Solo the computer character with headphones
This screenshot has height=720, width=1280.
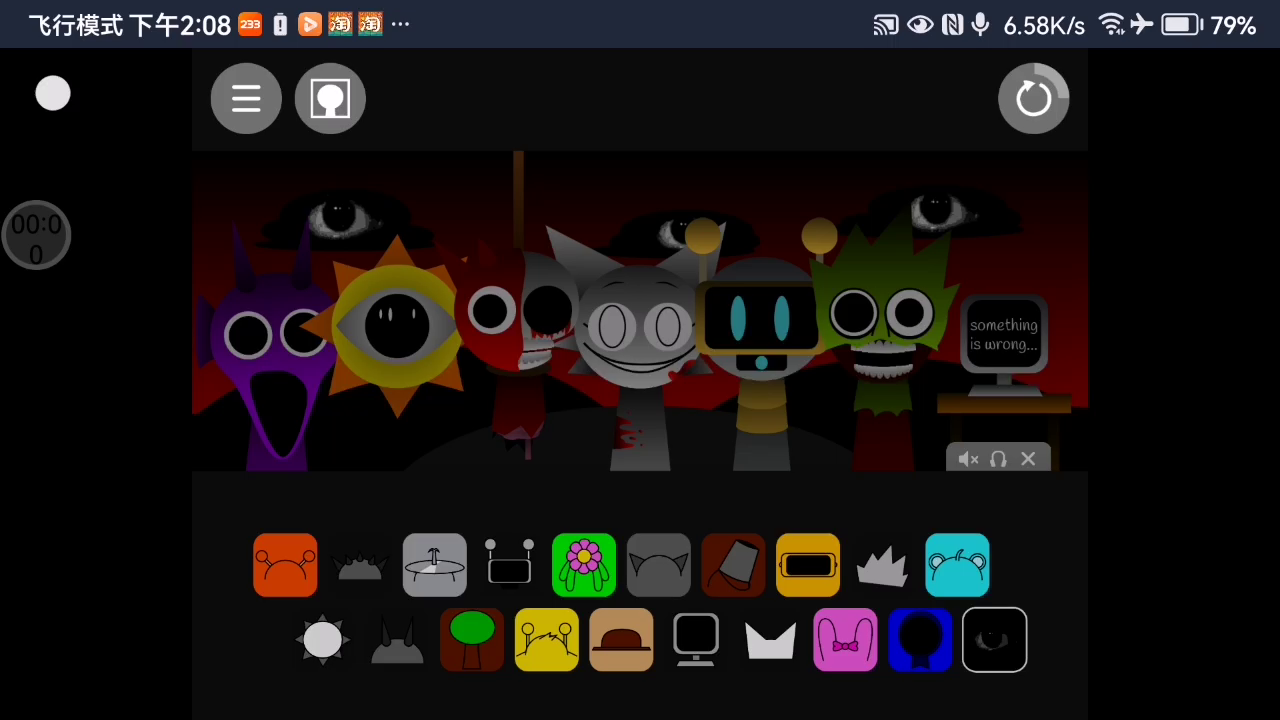[x=998, y=459]
